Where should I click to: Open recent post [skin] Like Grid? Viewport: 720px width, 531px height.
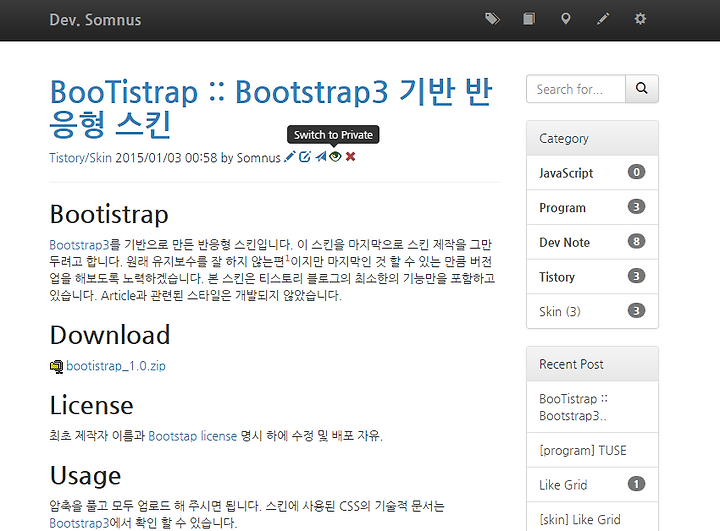pyautogui.click(x=592, y=517)
